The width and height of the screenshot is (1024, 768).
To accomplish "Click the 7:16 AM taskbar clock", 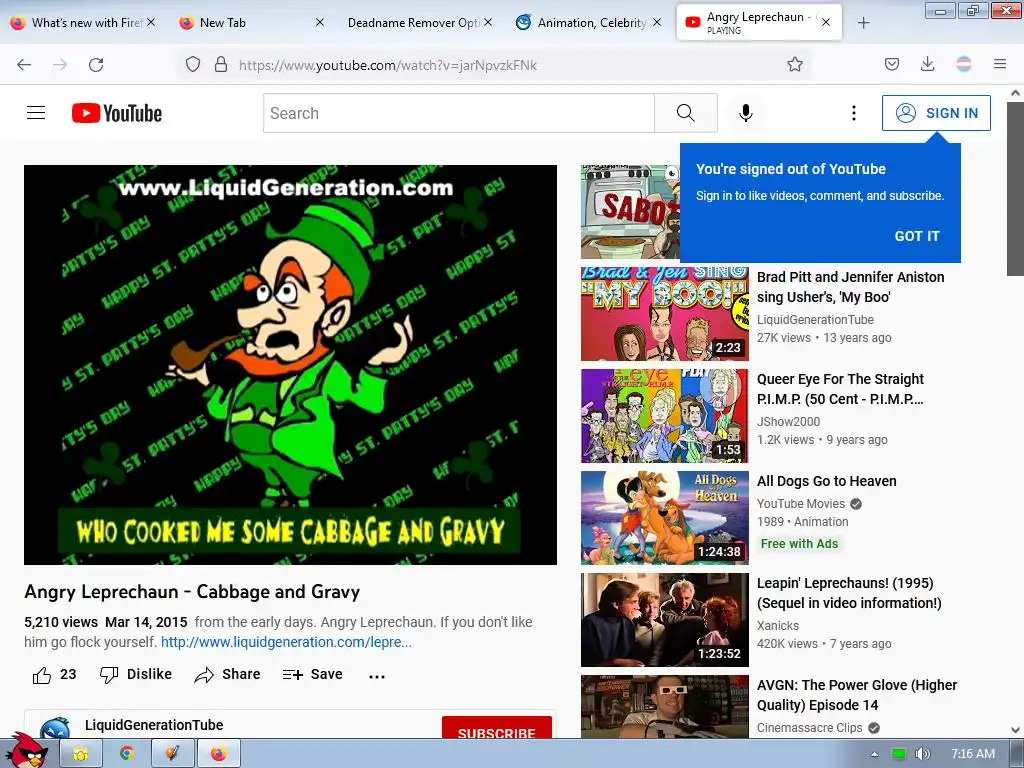I will point(973,754).
